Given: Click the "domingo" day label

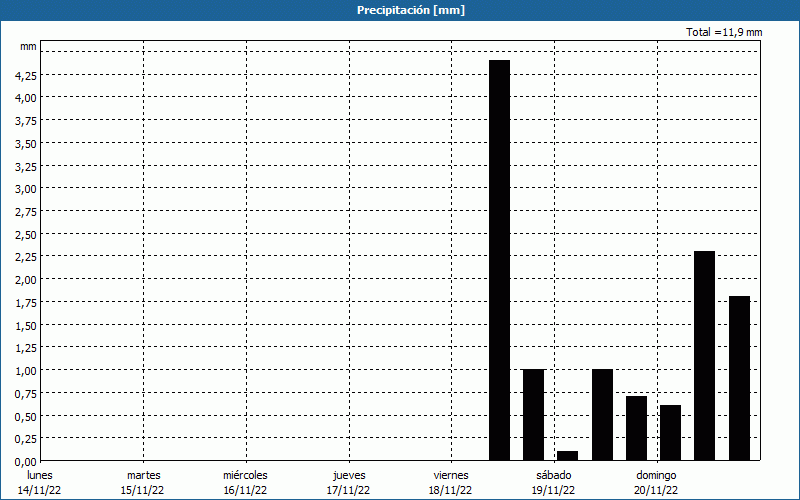Looking at the screenshot, I should (657, 475).
